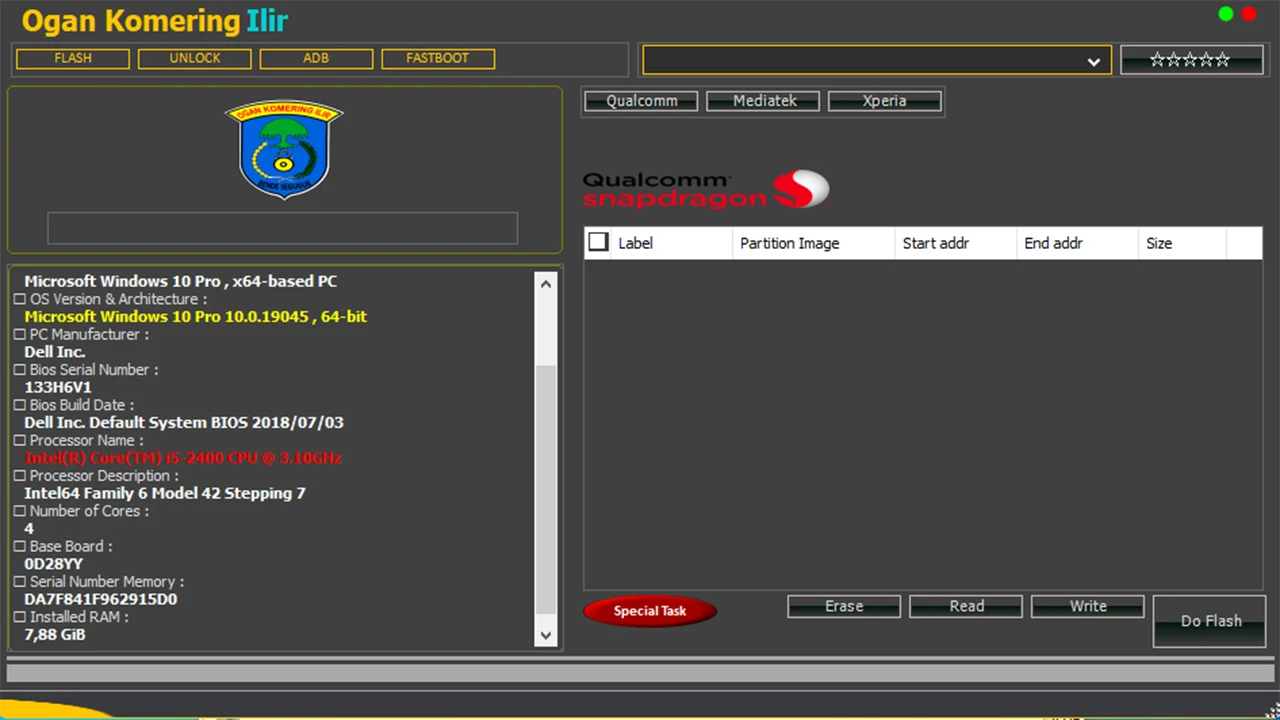The height and width of the screenshot is (720, 1280).
Task: Select the Qualcomm platform tab
Action: (641, 101)
